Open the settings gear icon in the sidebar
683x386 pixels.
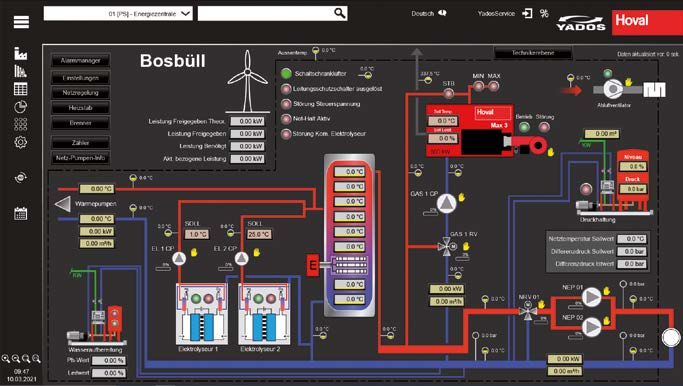(x=20, y=142)
